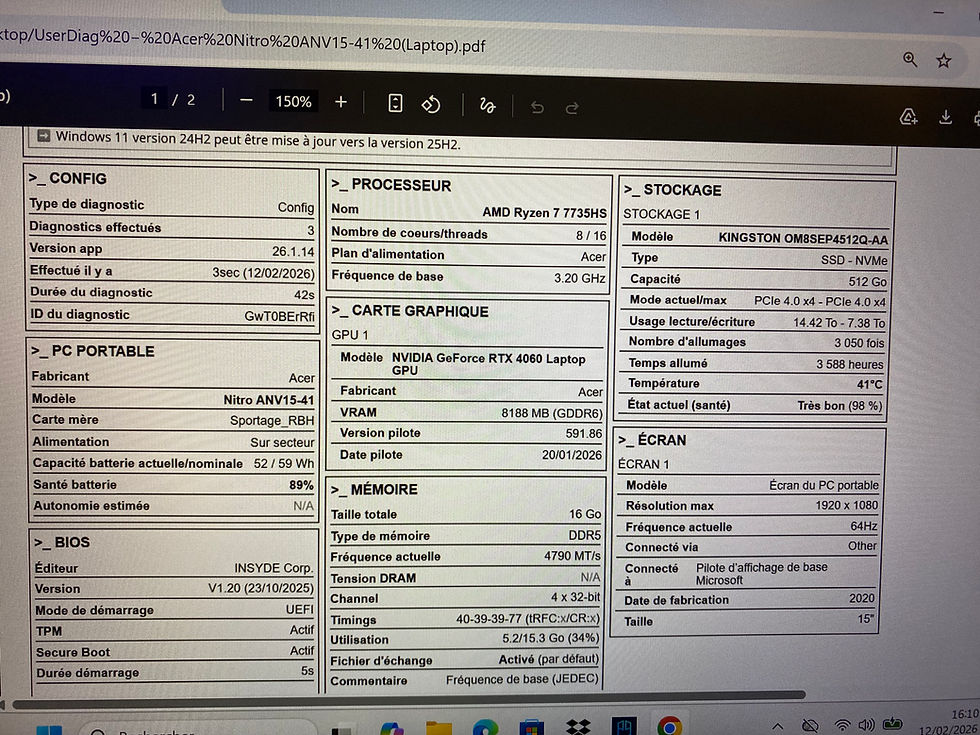Select driver version 591.86
This screenshot has height=735, width=980.
(584, 434)
